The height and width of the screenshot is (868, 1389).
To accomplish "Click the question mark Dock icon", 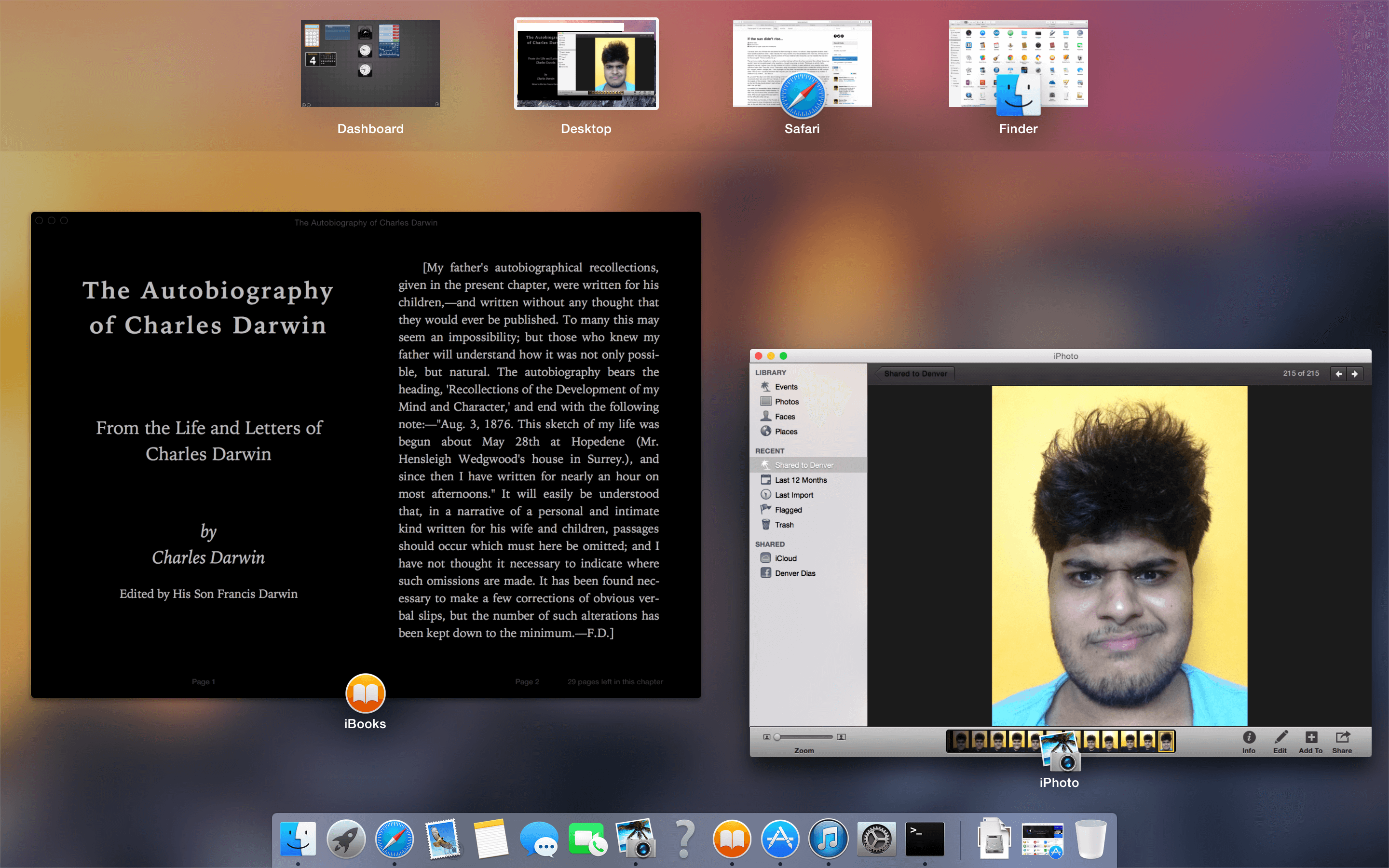I will click(684, 839).
